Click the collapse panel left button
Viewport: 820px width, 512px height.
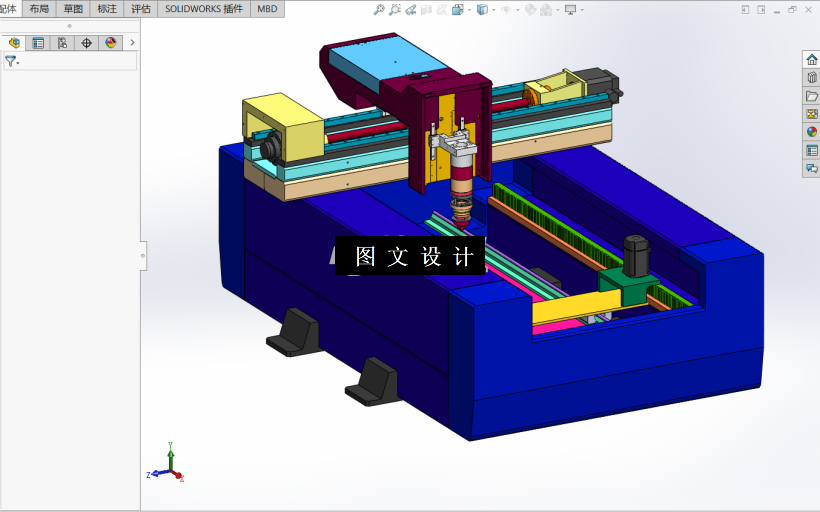(x=745, y=10)
